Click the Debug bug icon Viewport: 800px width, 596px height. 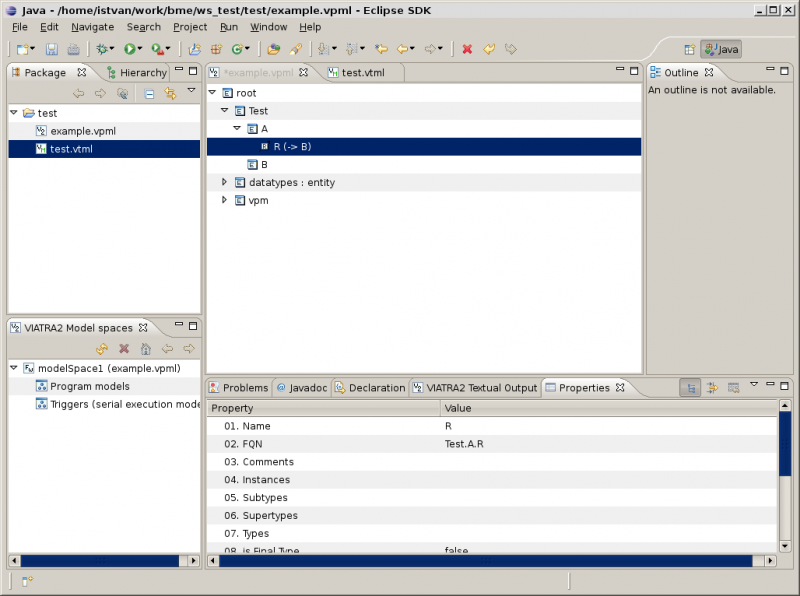[102, 49]
